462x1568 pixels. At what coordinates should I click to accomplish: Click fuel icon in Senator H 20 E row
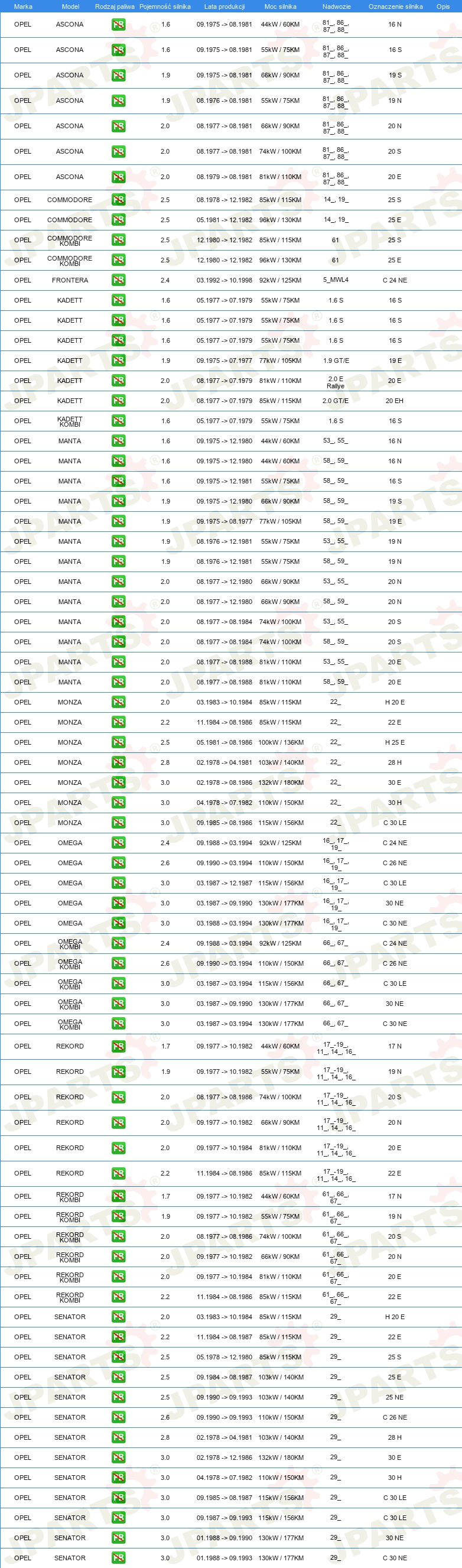[x=118, y=1317]
